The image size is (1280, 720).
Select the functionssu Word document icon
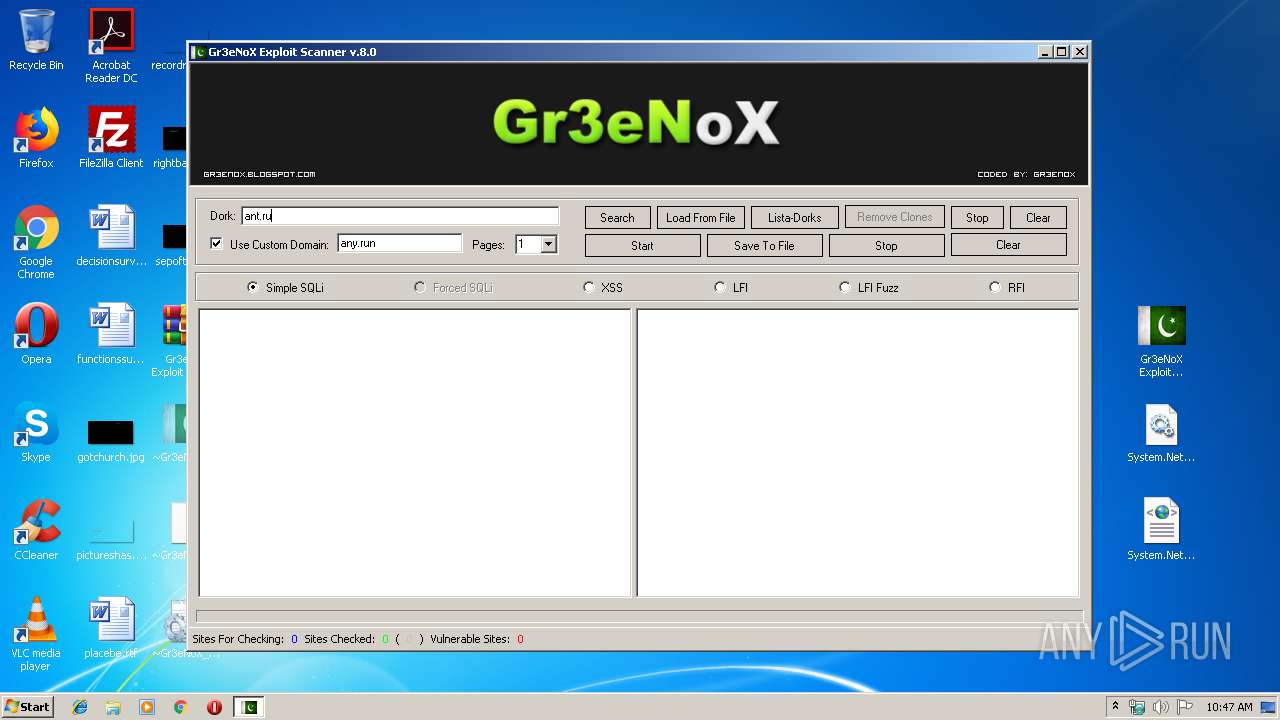111,334
